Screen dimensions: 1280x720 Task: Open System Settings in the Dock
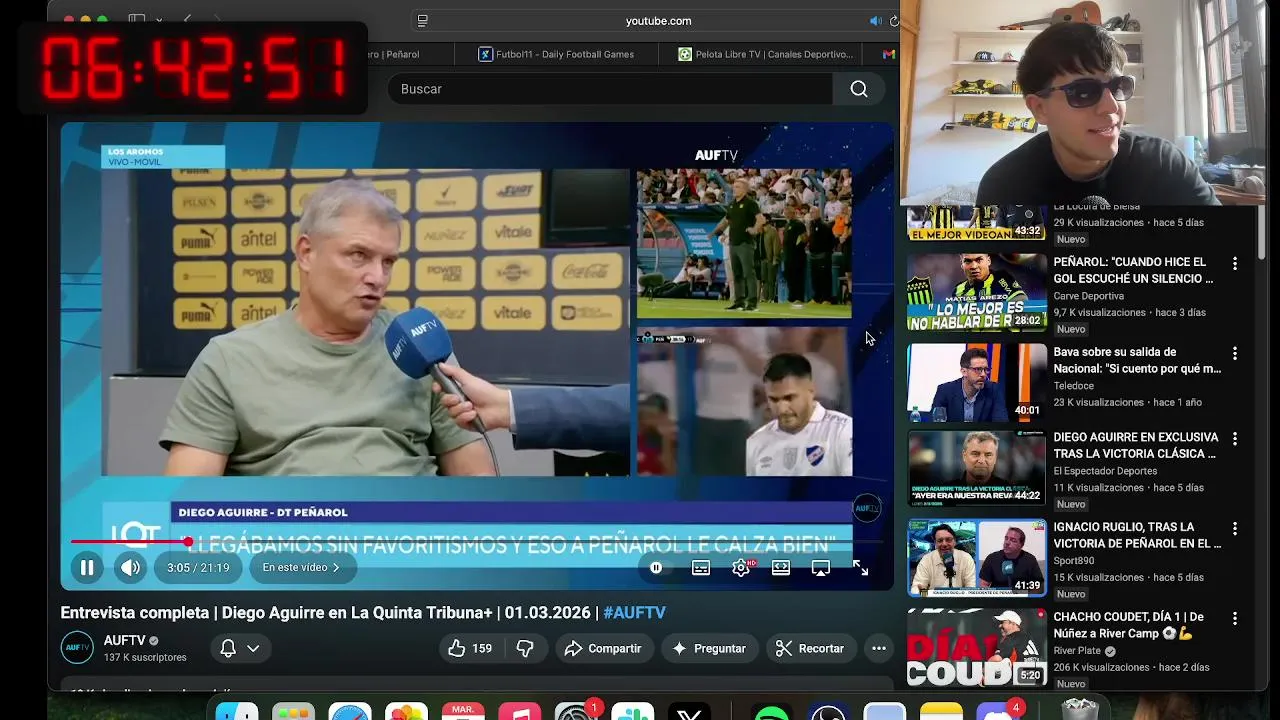577,711
